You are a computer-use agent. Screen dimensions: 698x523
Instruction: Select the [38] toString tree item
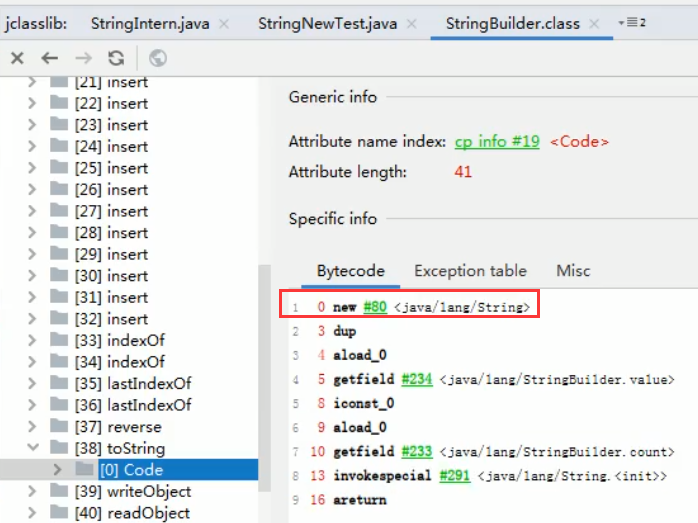tap(120, 448)
